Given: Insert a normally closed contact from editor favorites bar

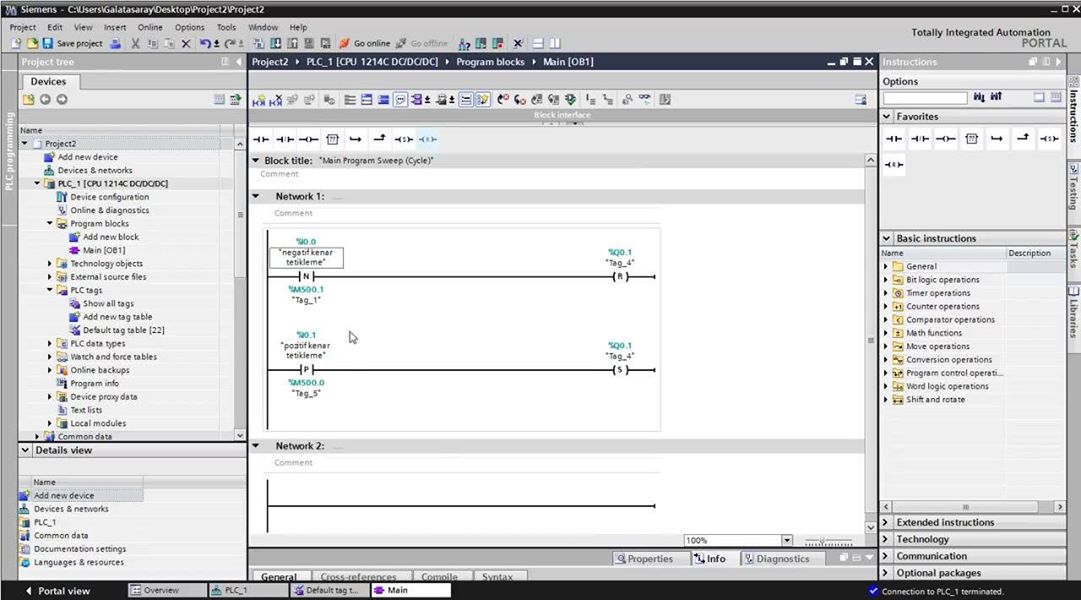Looking at the screenshot, I should point(285,139).
